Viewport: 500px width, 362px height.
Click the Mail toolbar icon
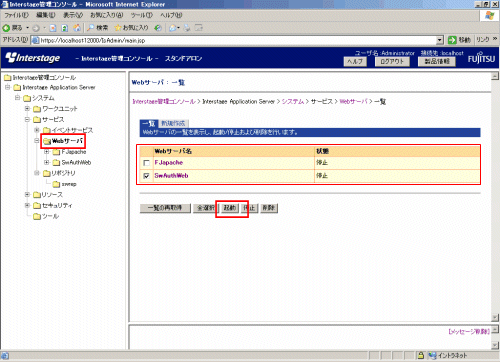point(173,28)
